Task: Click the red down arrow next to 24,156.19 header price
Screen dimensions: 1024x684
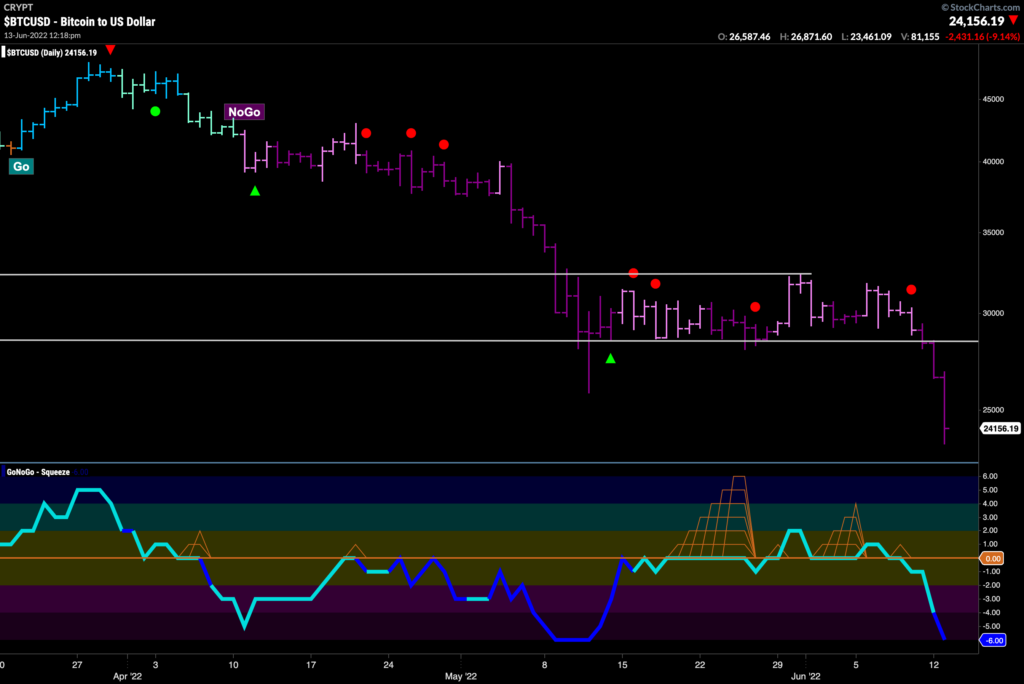Action: tap(1014, 21)
